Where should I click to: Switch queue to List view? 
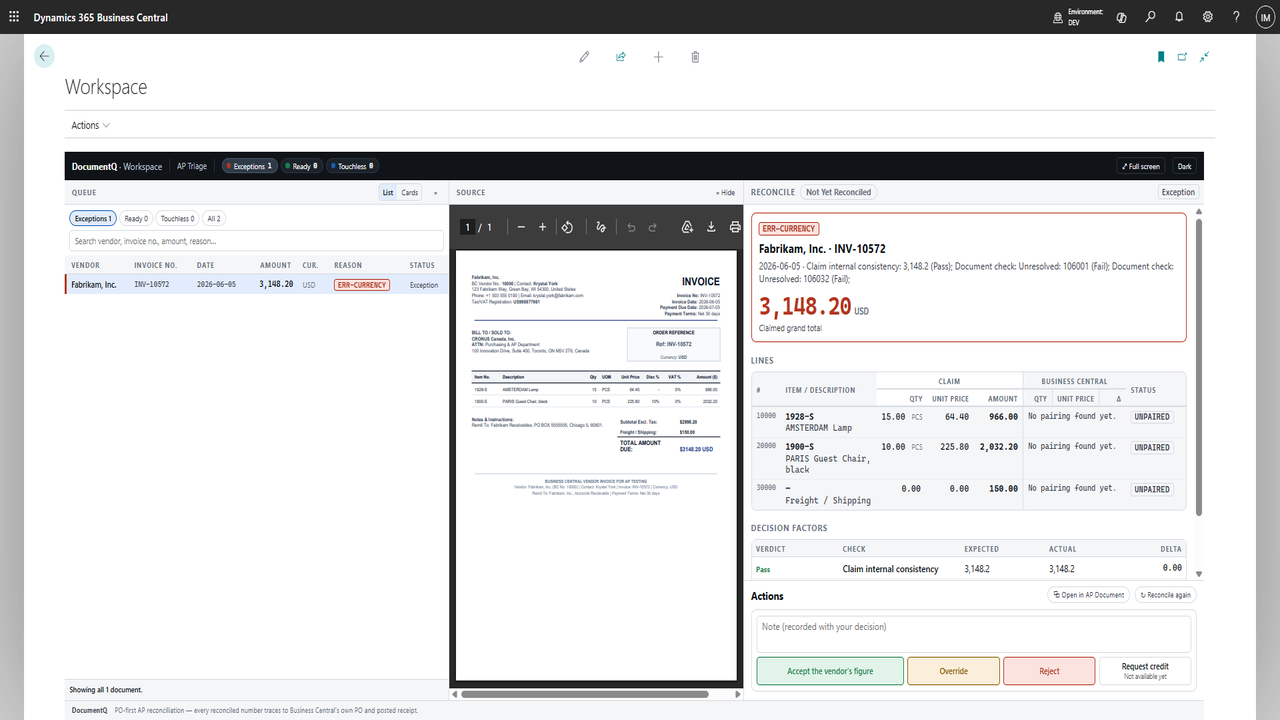tap(388, 192)
